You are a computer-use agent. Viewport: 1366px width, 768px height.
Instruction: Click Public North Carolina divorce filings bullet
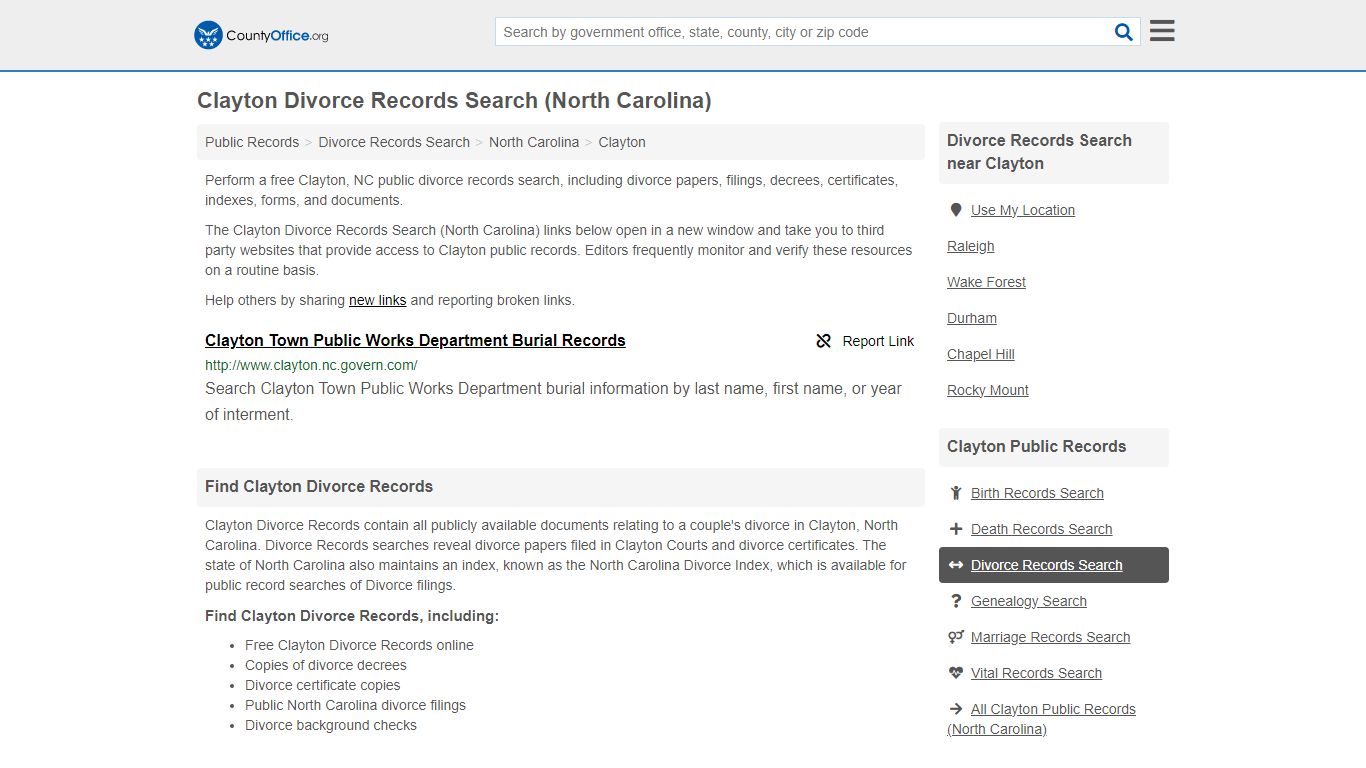(355, 705)
